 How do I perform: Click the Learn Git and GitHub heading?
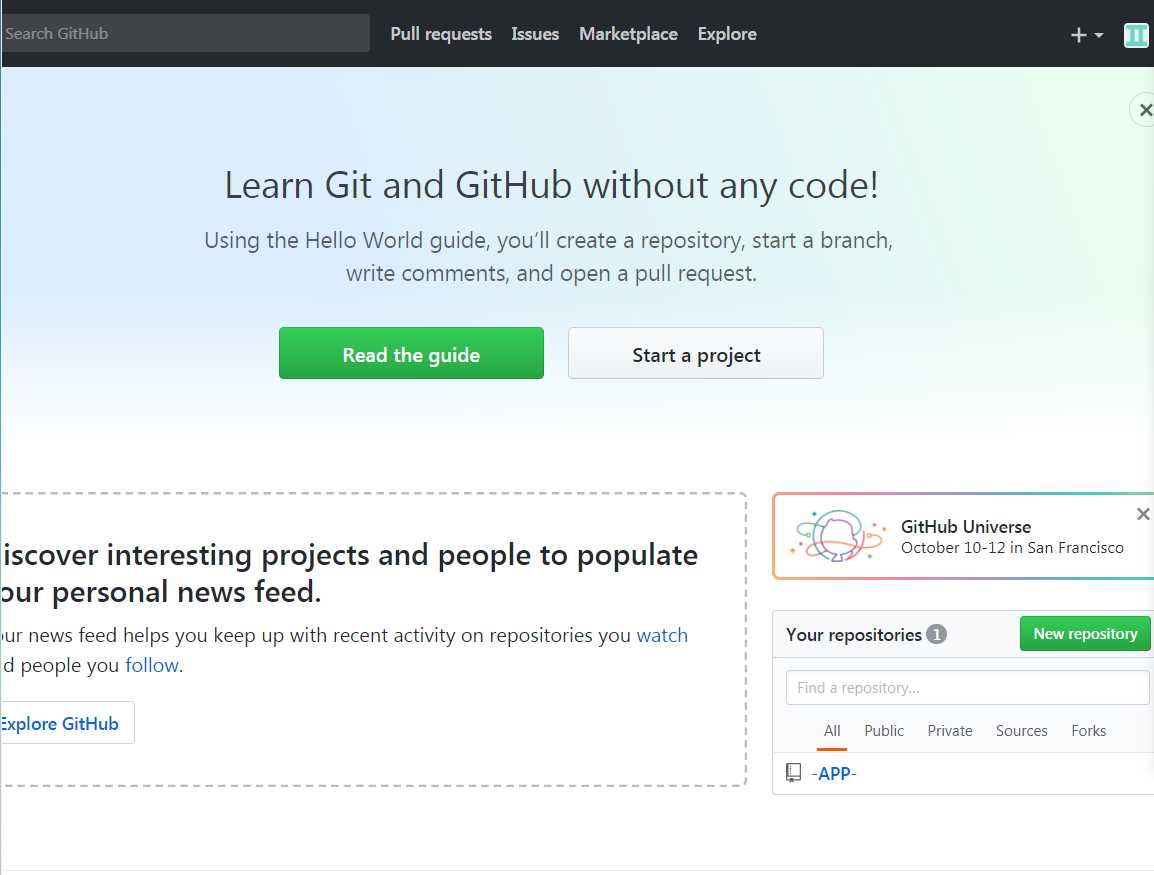[551, 185]
